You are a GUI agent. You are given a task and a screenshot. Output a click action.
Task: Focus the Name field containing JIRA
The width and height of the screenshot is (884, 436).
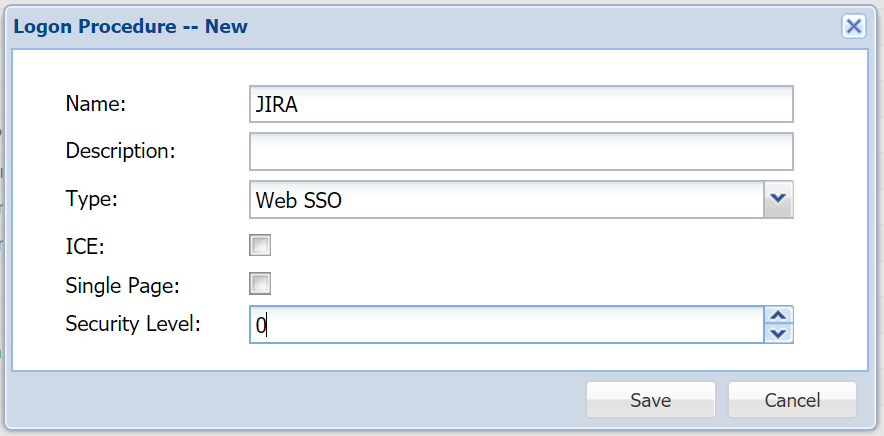coord(520,104)
